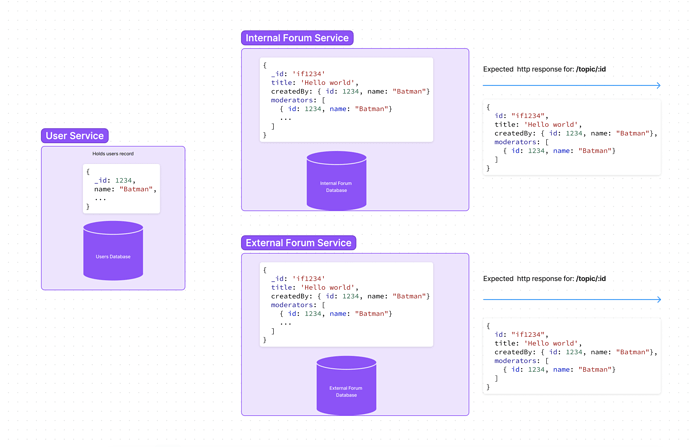The image size is (690, 447).
Task: Click "moderators: [" in the Internal response JSON
Action: point(521,142)
